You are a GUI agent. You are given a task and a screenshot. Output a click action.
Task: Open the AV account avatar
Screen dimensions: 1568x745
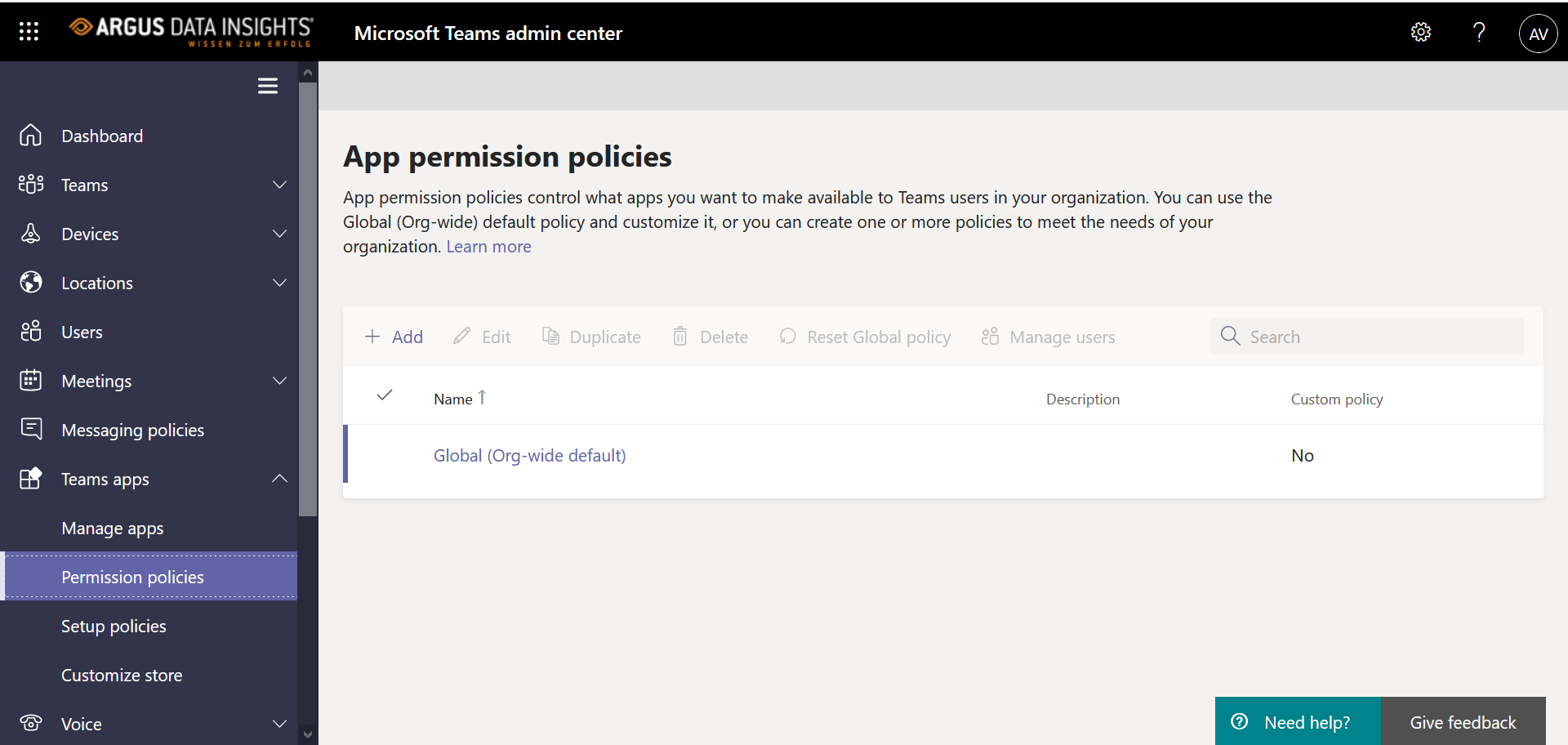[x=1538, y=33]
